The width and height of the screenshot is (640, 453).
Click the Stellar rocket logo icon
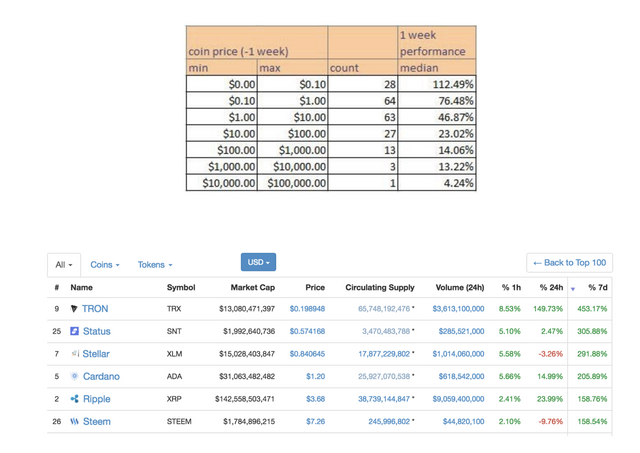point(75,353)
